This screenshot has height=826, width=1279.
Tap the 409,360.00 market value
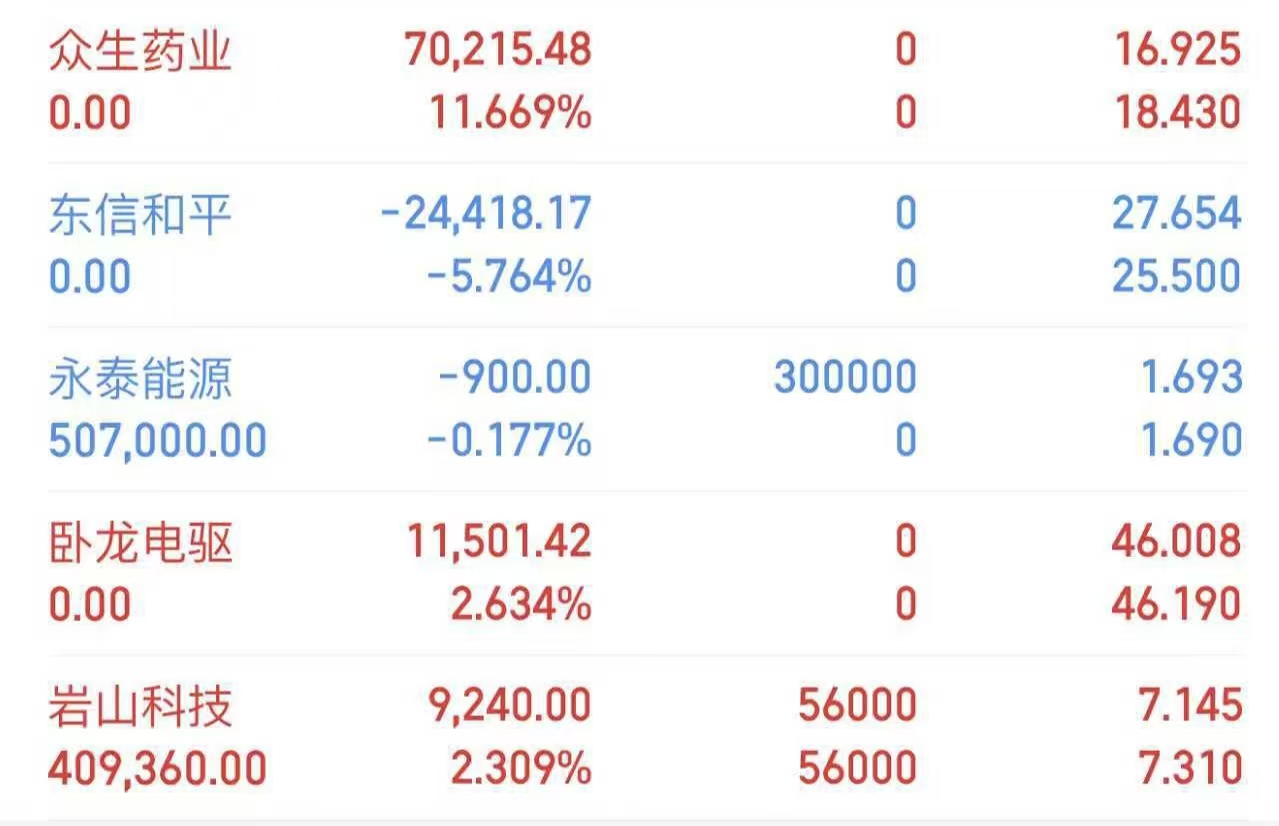(x=158, y=768)
